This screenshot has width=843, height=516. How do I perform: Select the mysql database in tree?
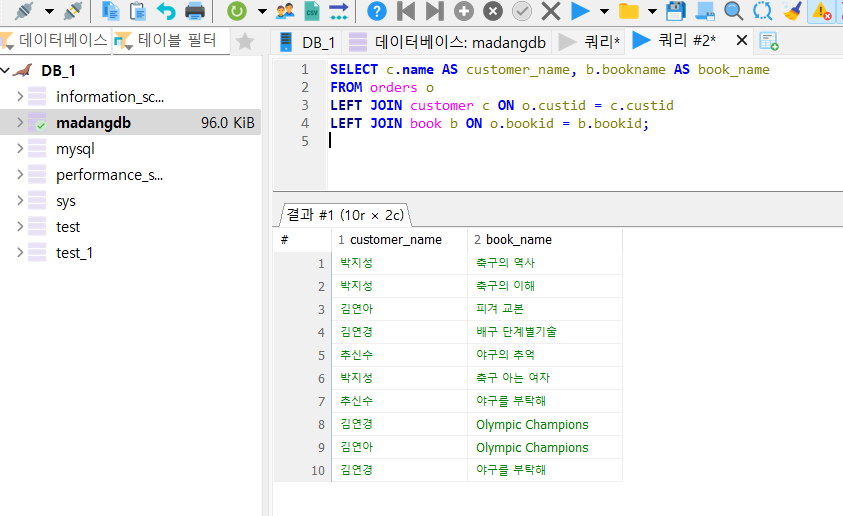(75, 149)
